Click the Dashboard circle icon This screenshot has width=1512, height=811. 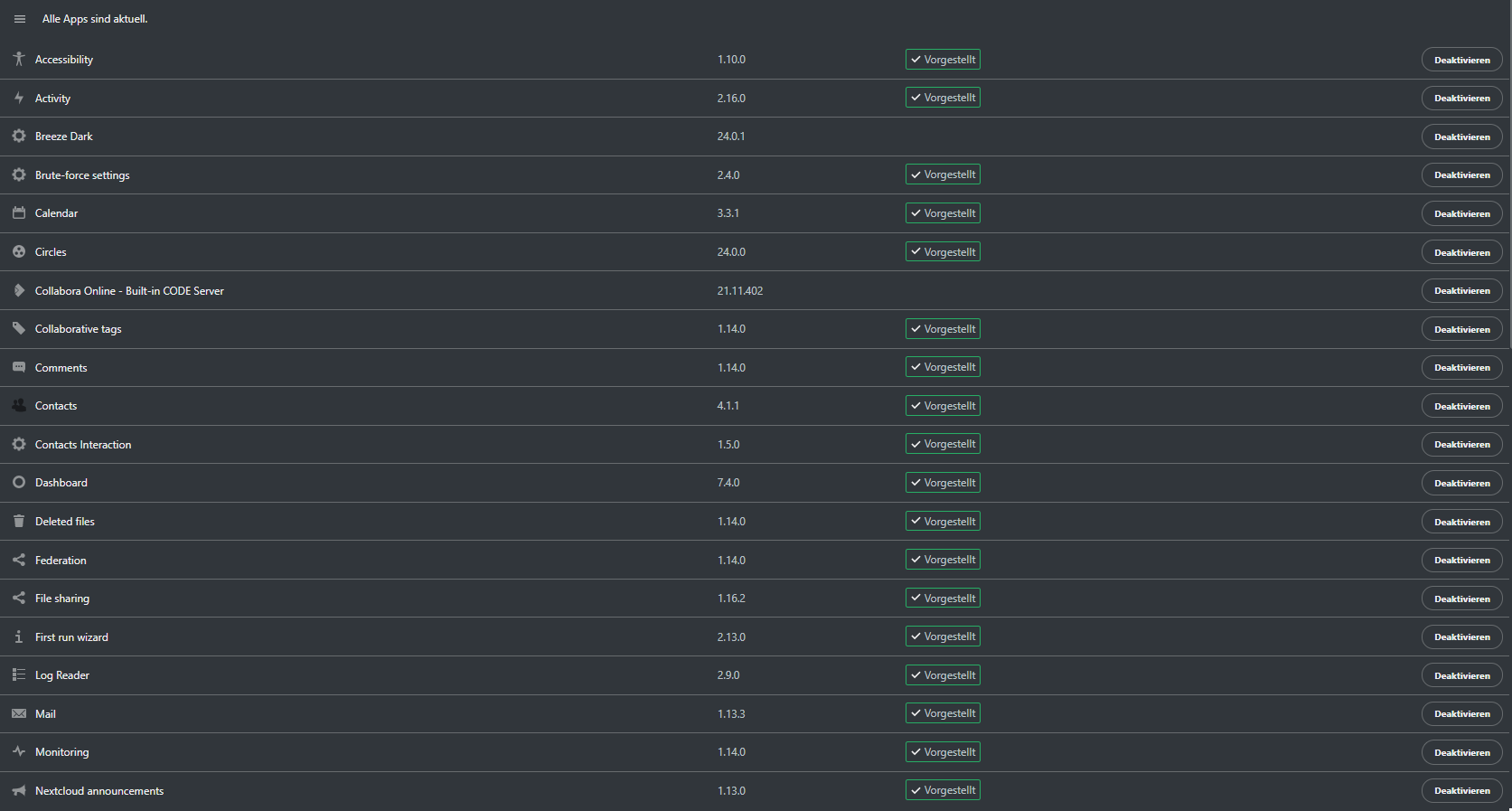click(19, 482)
